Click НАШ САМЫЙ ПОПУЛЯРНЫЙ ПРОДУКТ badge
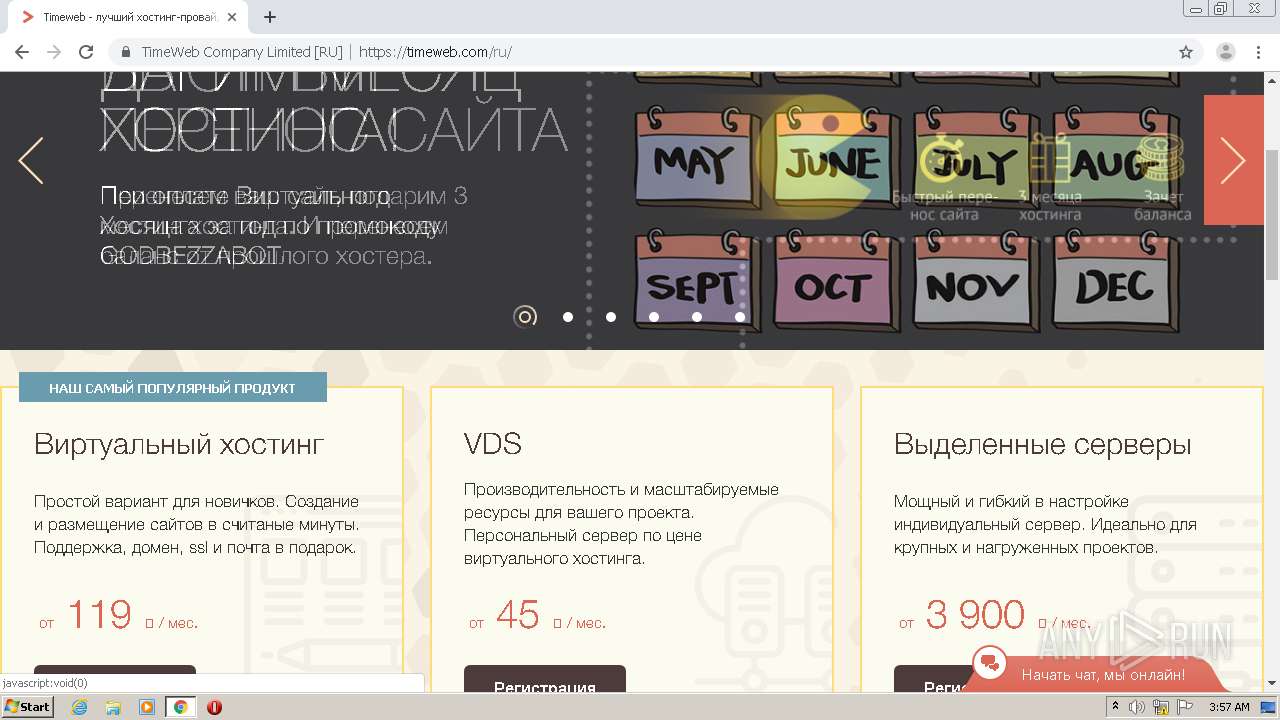 click(x=172, y=388)
